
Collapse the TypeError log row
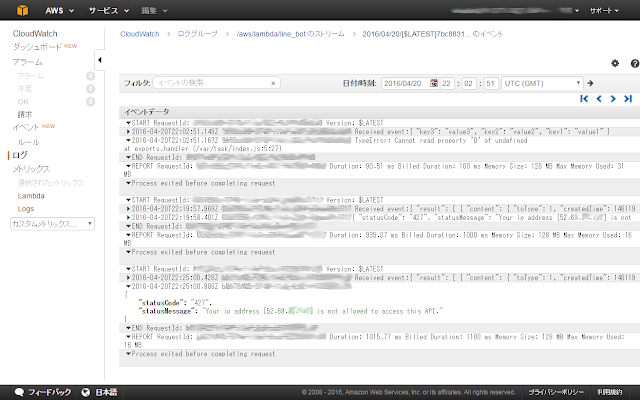(128, 140)
